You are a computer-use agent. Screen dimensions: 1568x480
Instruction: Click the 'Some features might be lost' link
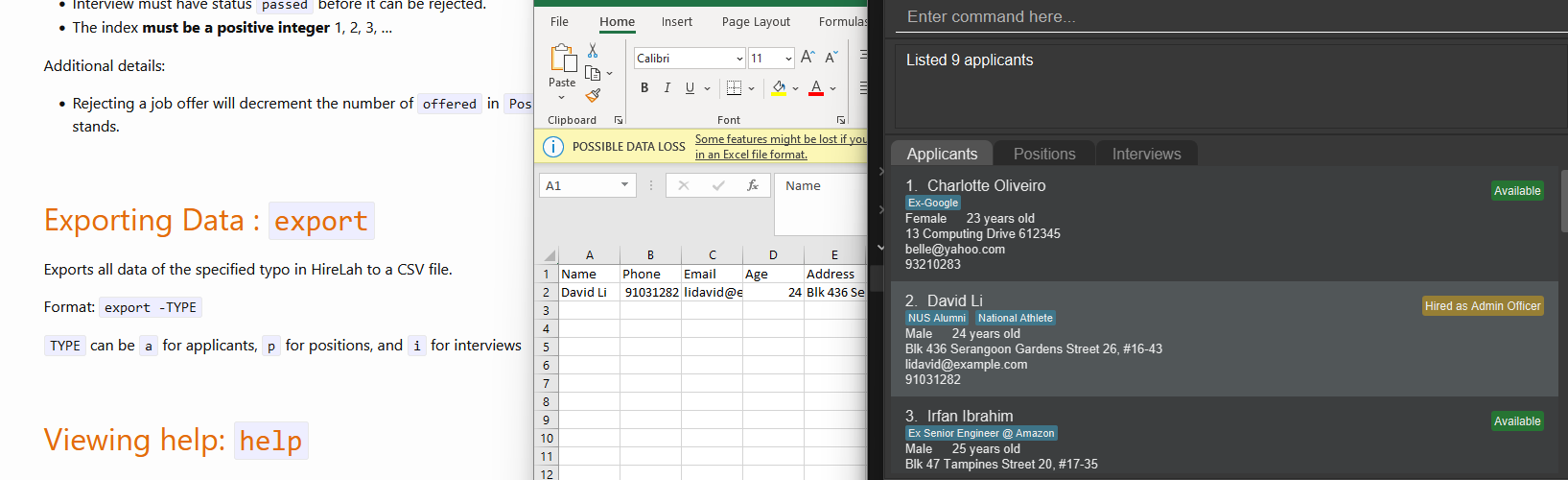tap(781, 147)
